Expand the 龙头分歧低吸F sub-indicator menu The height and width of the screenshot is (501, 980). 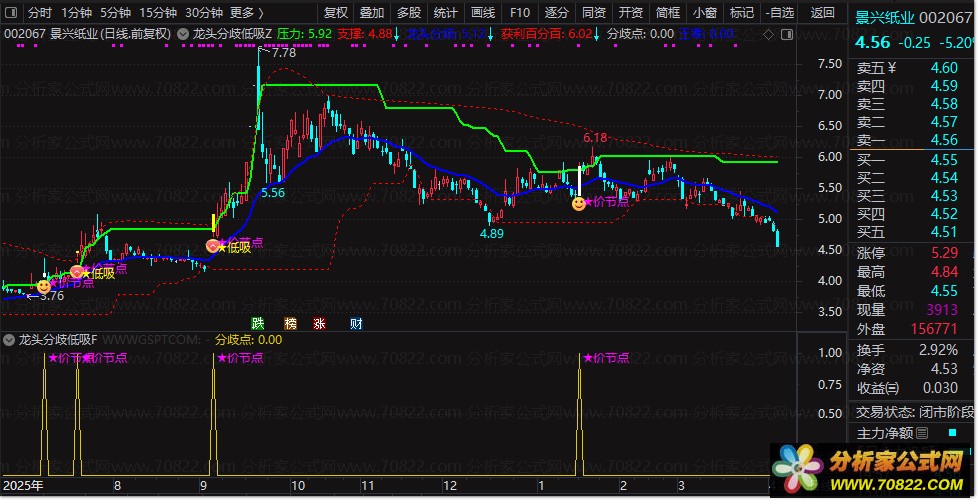click(x=9, y=340)
